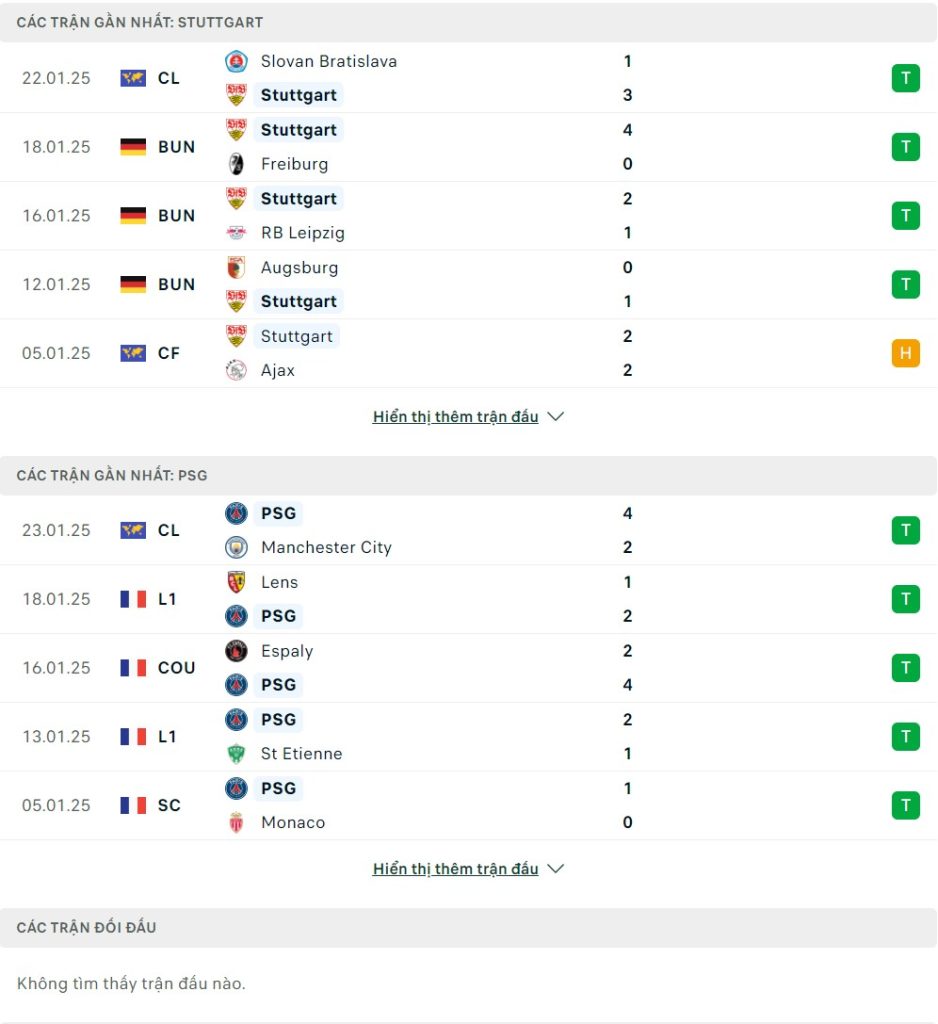Click the French flag beside SC
Screen dimensions: 938x1024
point(133,805)
